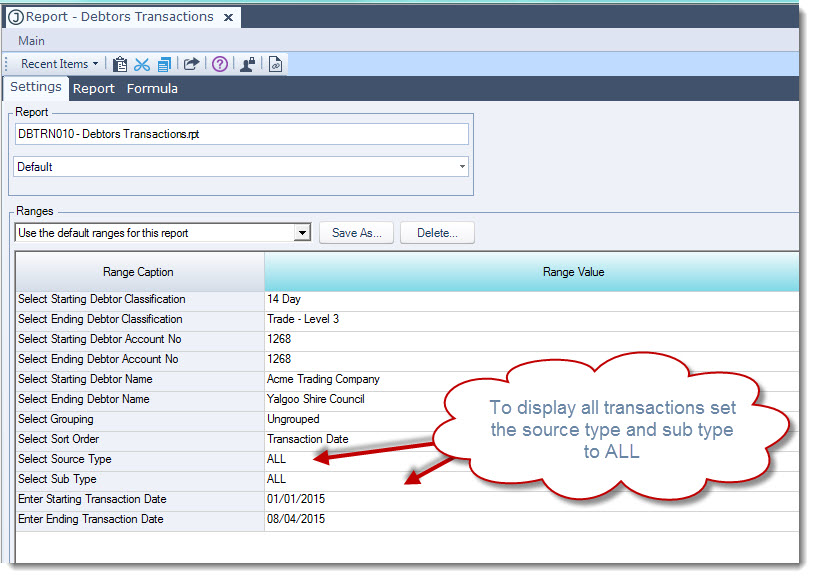814x578 pixels.
Task: Click the Save As... button
Action: tap(357, 233)
